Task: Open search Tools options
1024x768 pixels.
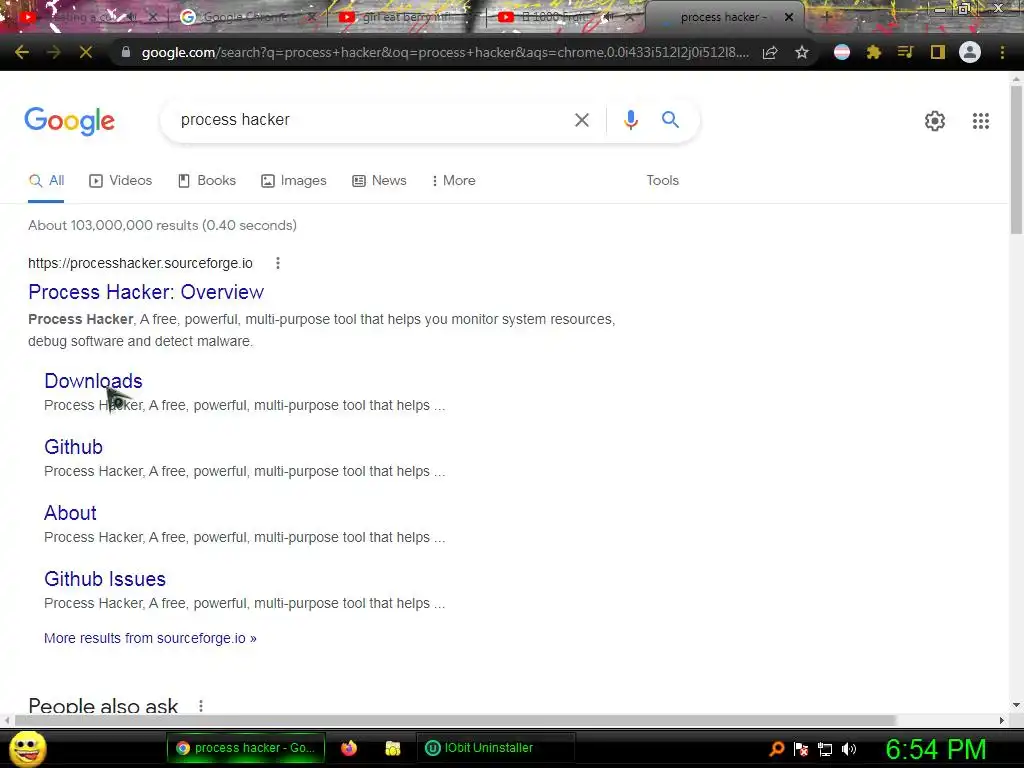Action: [662, 181]
